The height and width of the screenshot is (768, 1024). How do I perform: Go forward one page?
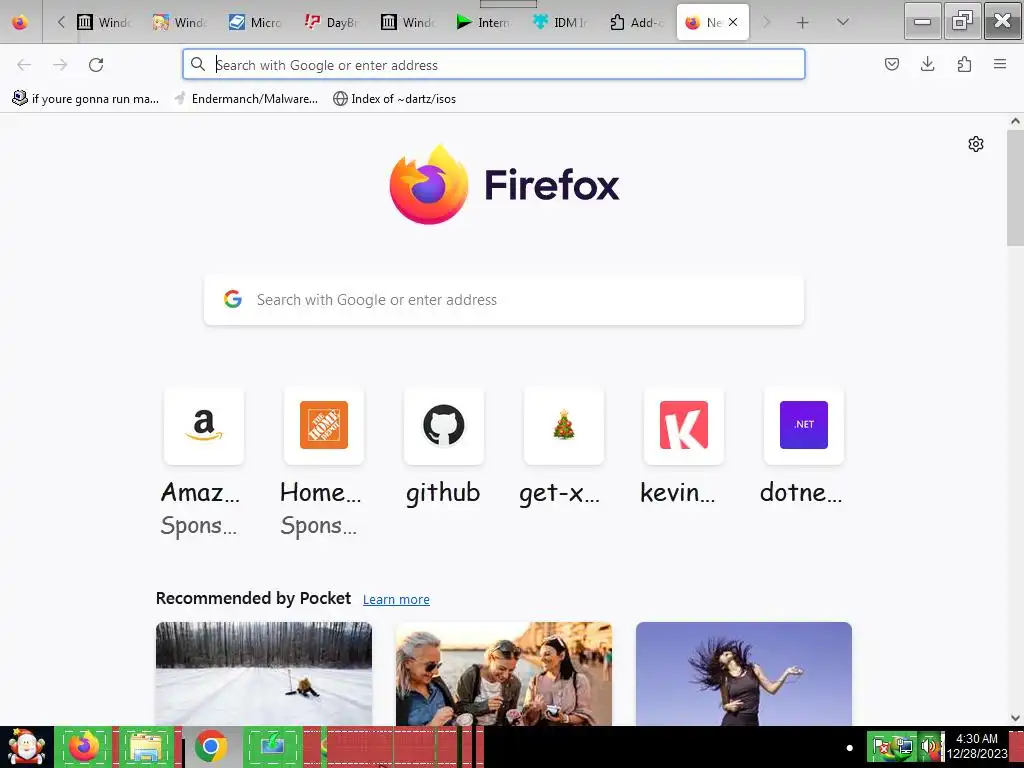[60, 65]
